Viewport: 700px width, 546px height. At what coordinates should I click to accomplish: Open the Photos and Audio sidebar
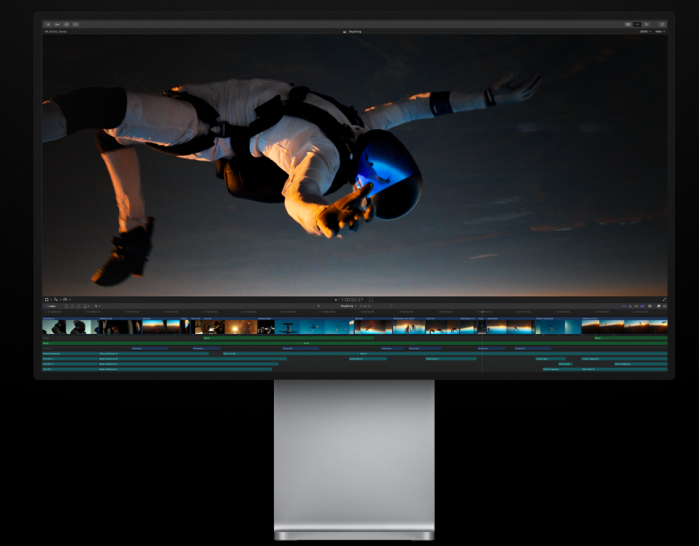[57, 23]
